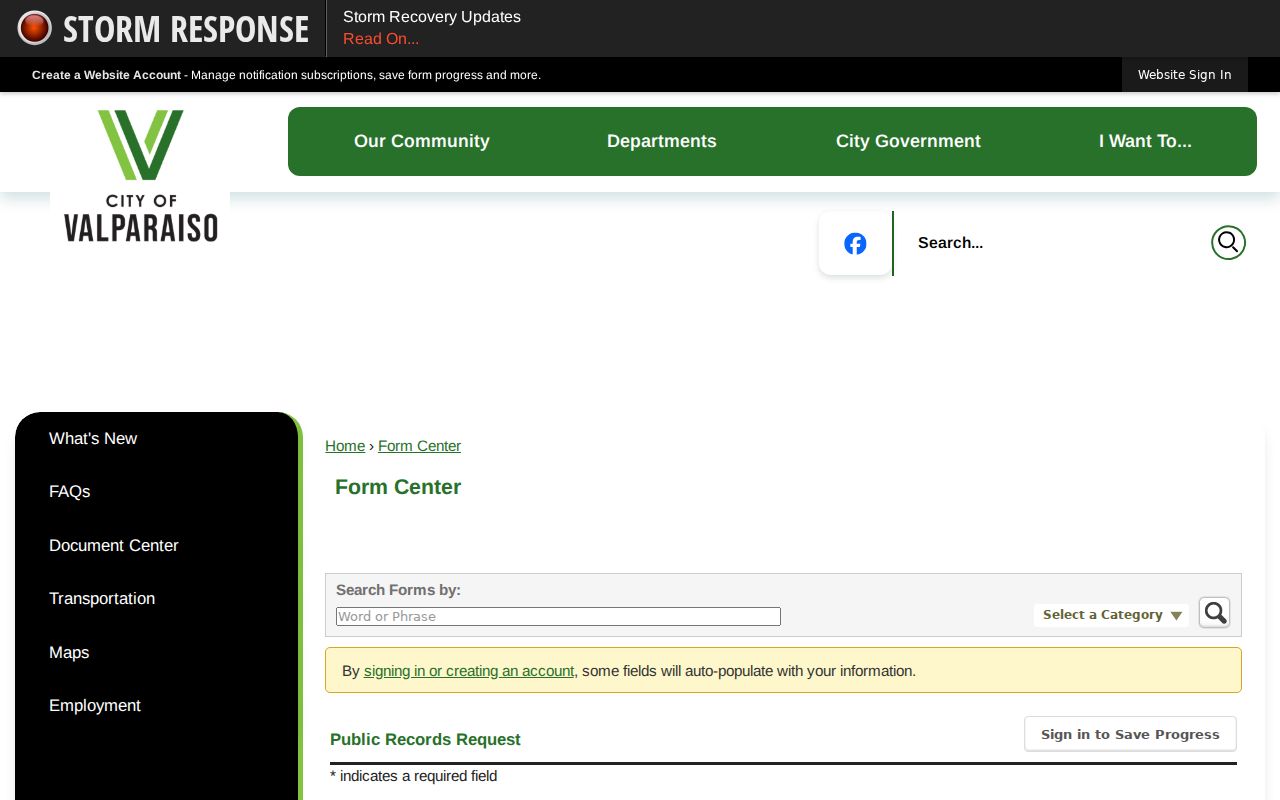Click the form search magnifier button

coord(1214,612)
